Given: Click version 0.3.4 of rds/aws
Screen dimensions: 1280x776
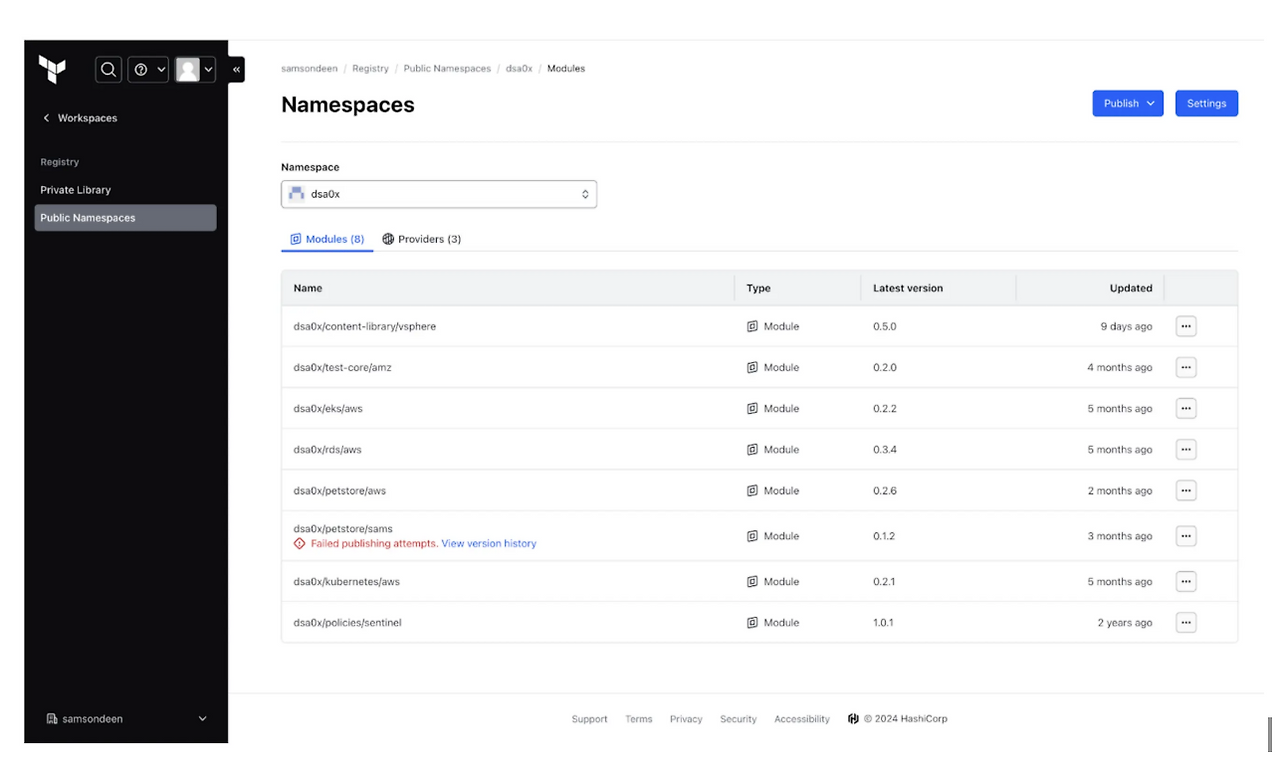Looking at the screenshot, I should click(885, 450).
